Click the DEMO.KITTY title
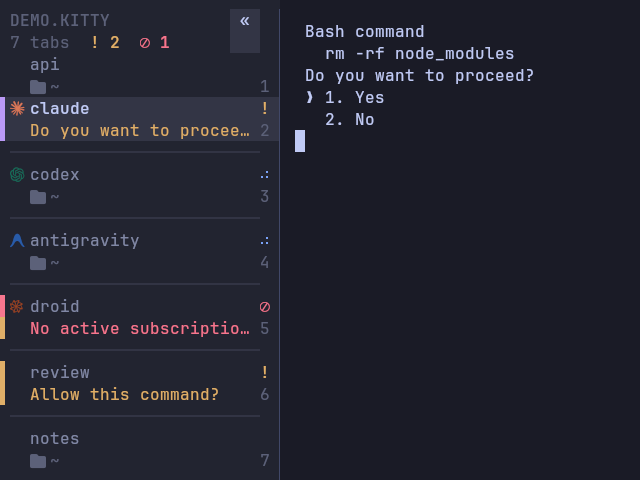 [60, 20]
